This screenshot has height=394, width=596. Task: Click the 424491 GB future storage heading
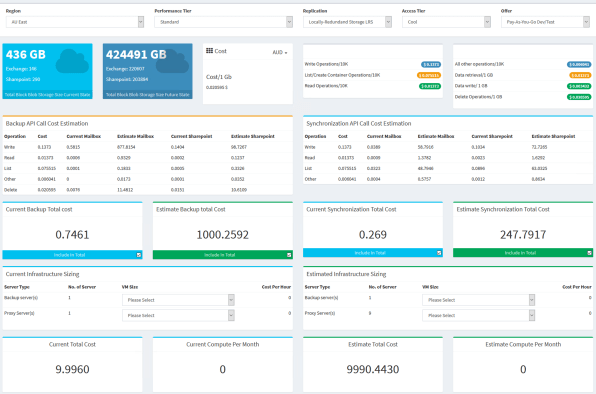(x=136, y=55)
